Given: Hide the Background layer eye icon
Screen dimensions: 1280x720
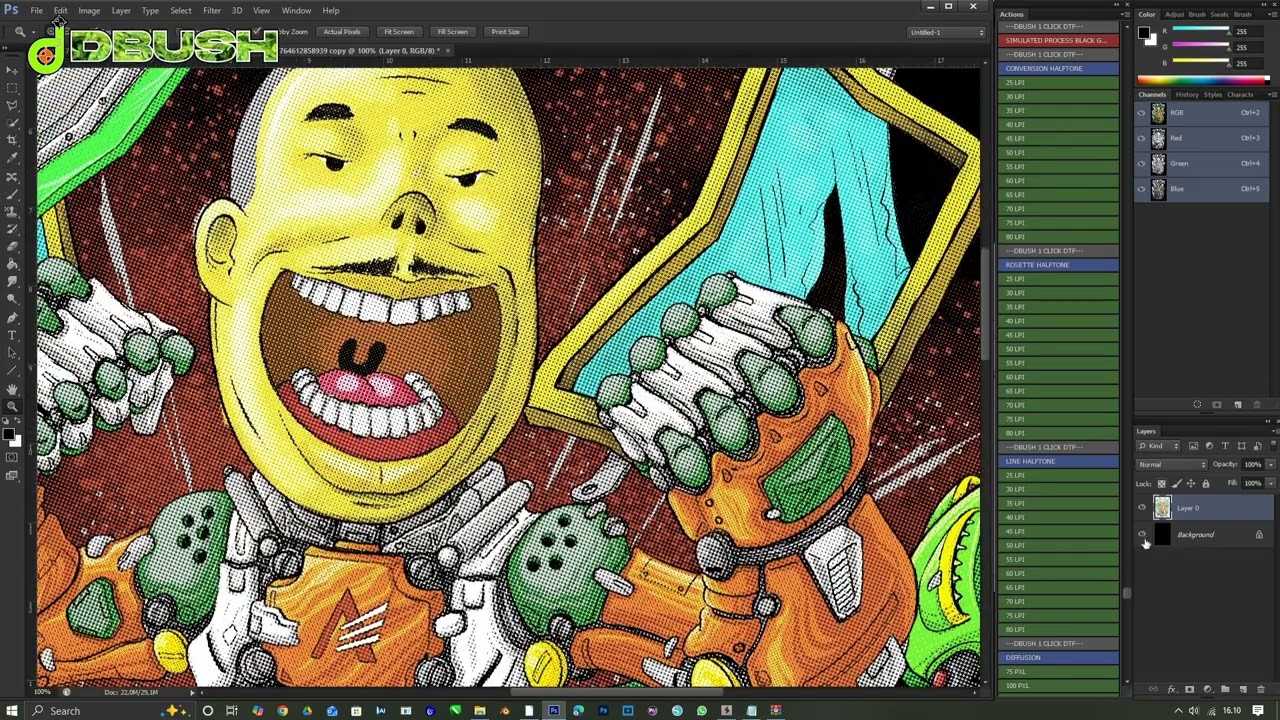Looking at the screenshot, I should (1142, 535).
